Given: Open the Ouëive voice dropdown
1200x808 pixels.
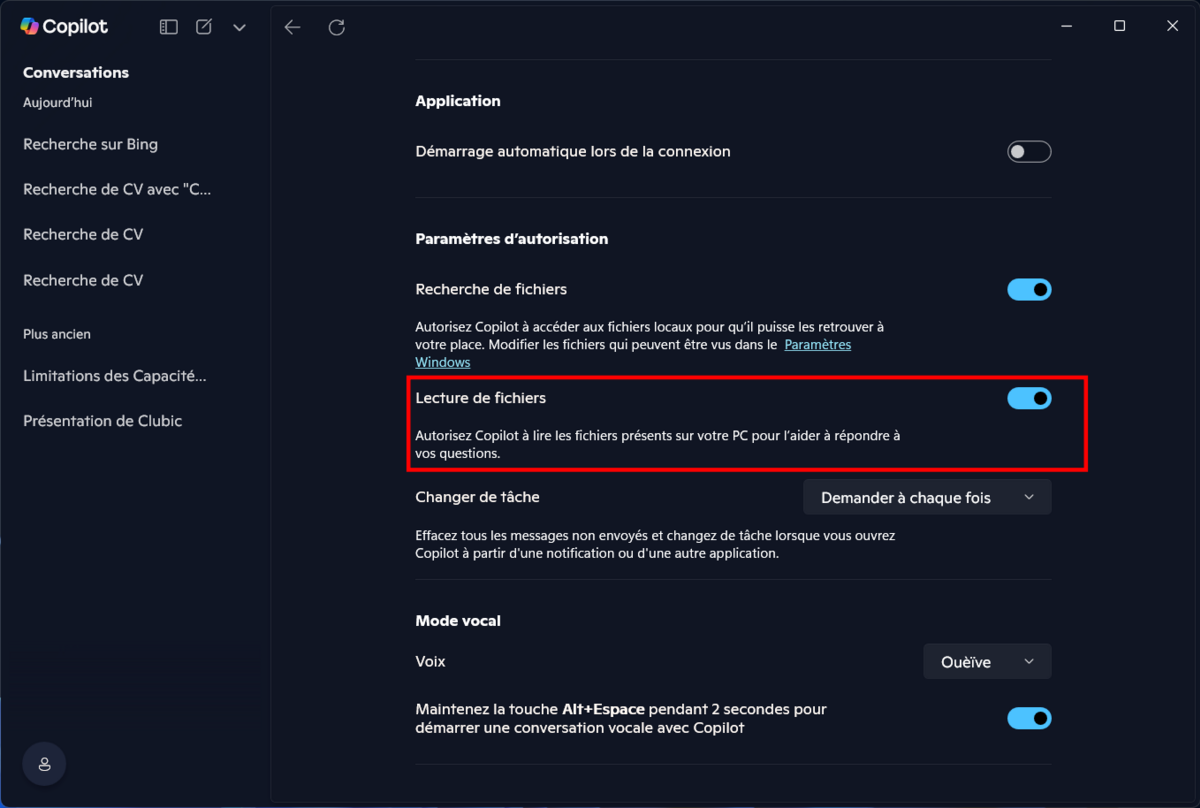Looking at the screenshot, I should (x=987, y=661).
